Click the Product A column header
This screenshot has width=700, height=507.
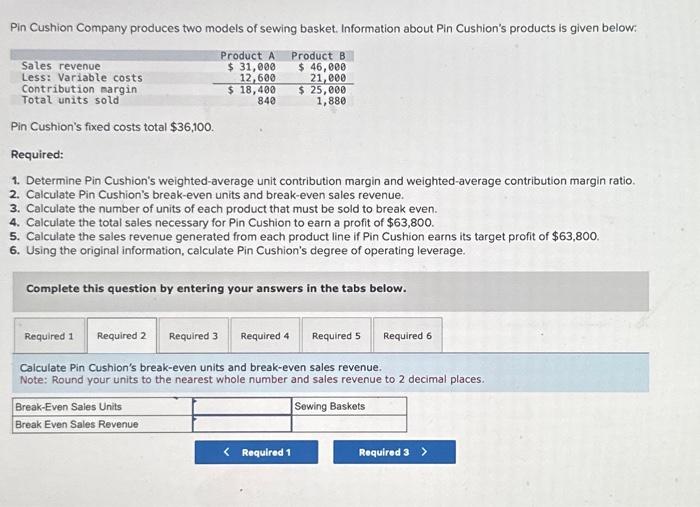pos(247,56)
